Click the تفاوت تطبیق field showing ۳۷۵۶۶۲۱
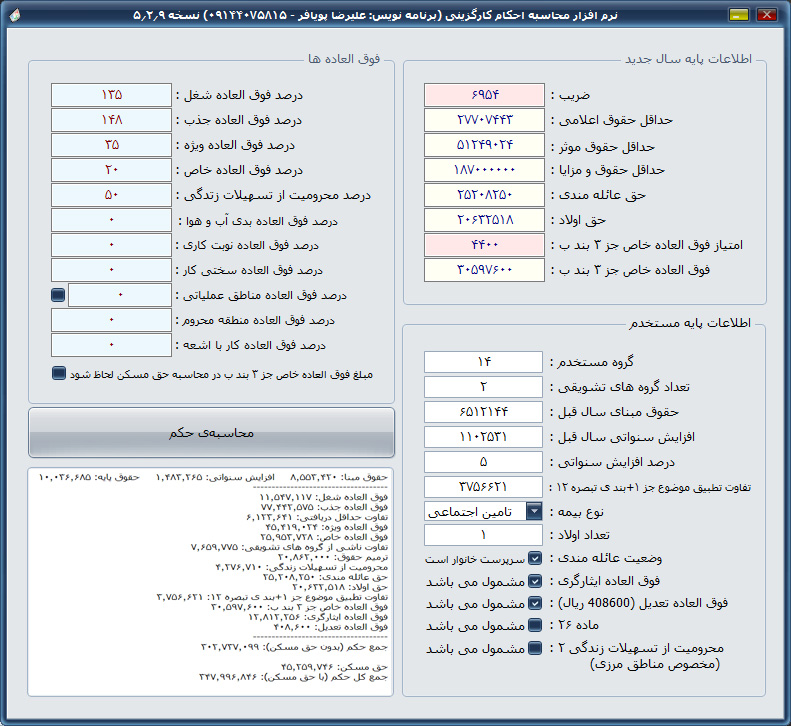Image resolution: width=791 pixels, height=726 pixels. tap(483, 487)
